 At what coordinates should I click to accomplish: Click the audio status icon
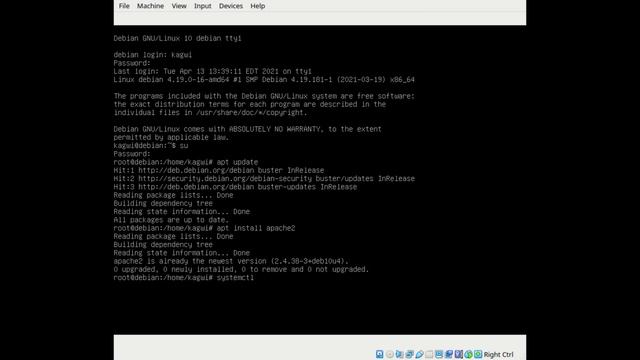tap(399, 354)
